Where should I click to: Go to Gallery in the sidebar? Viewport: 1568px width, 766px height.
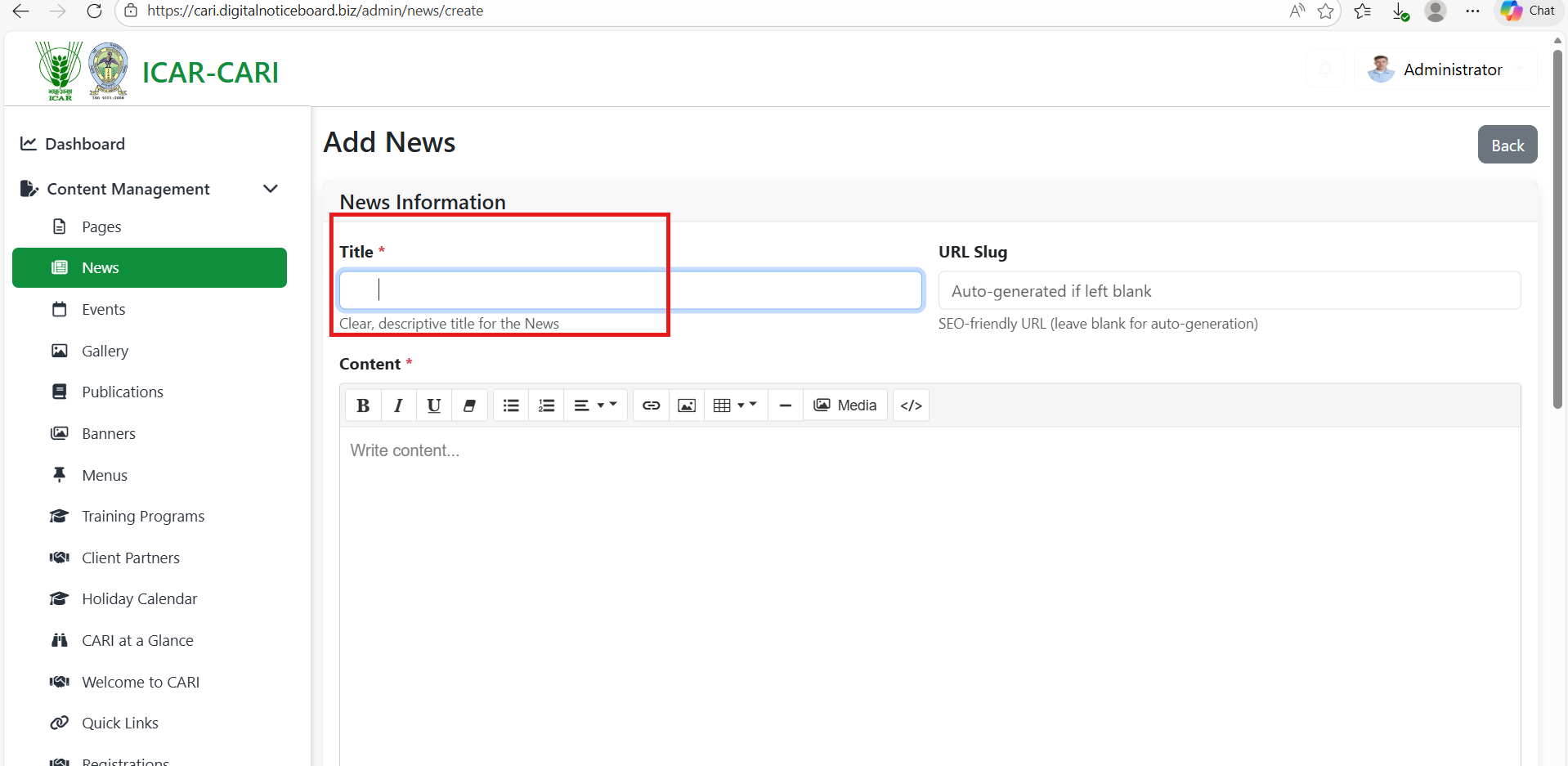pos(105,351)
